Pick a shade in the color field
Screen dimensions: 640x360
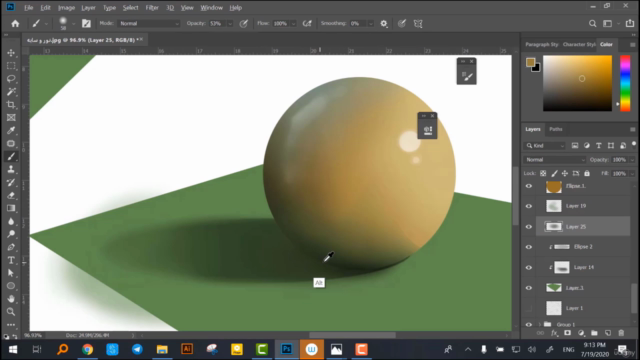click(x=577, y=83)
